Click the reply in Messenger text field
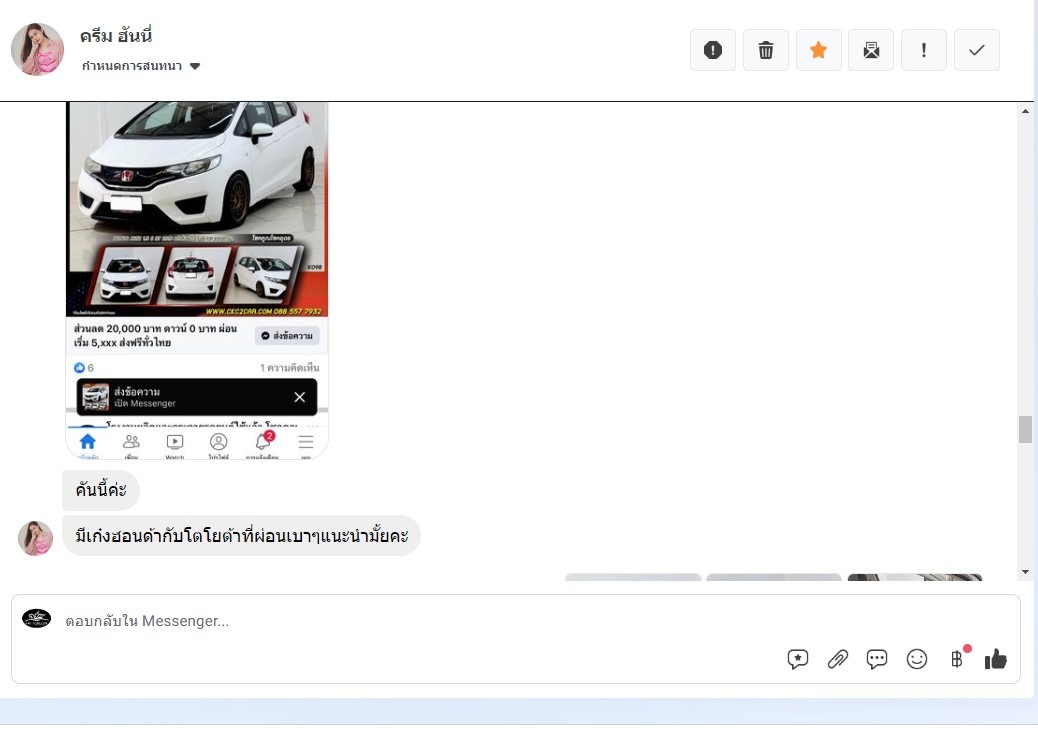This screenshot has width=1038, height=733. coord(400,621)
